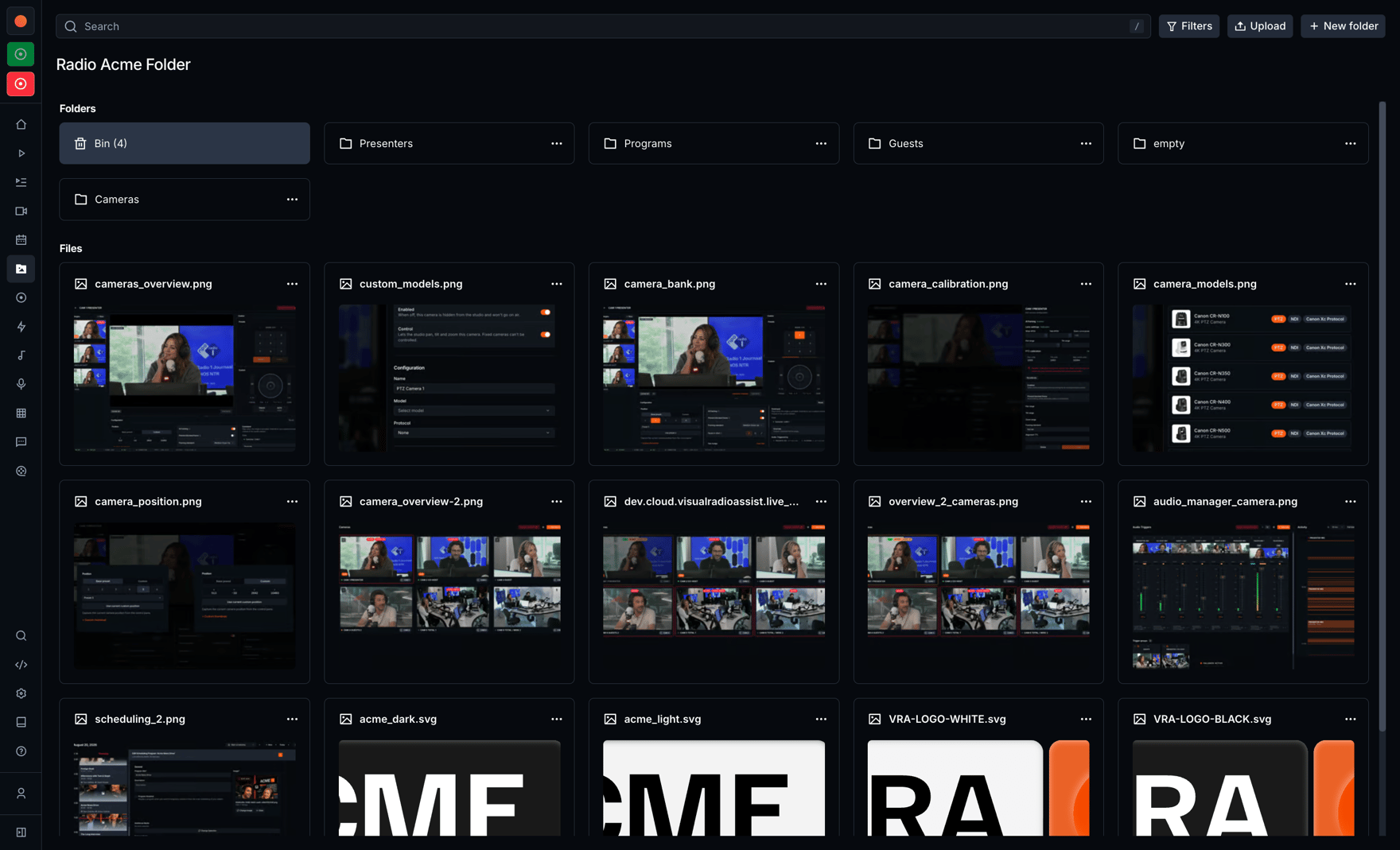Image resolution: width=1400 pixels, height=850 pixels.
Task: Open the video camera icon in sidebar
Action: tap(21, 211)
